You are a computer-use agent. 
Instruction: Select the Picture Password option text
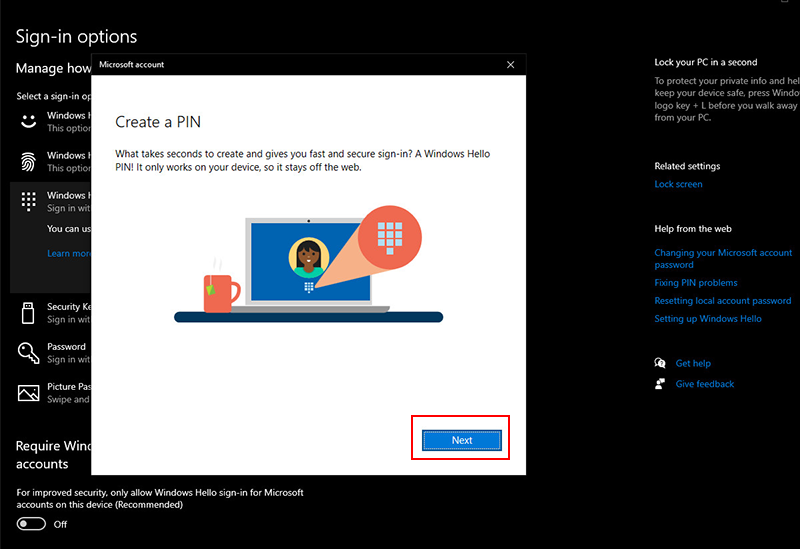(x=69, y=387)
